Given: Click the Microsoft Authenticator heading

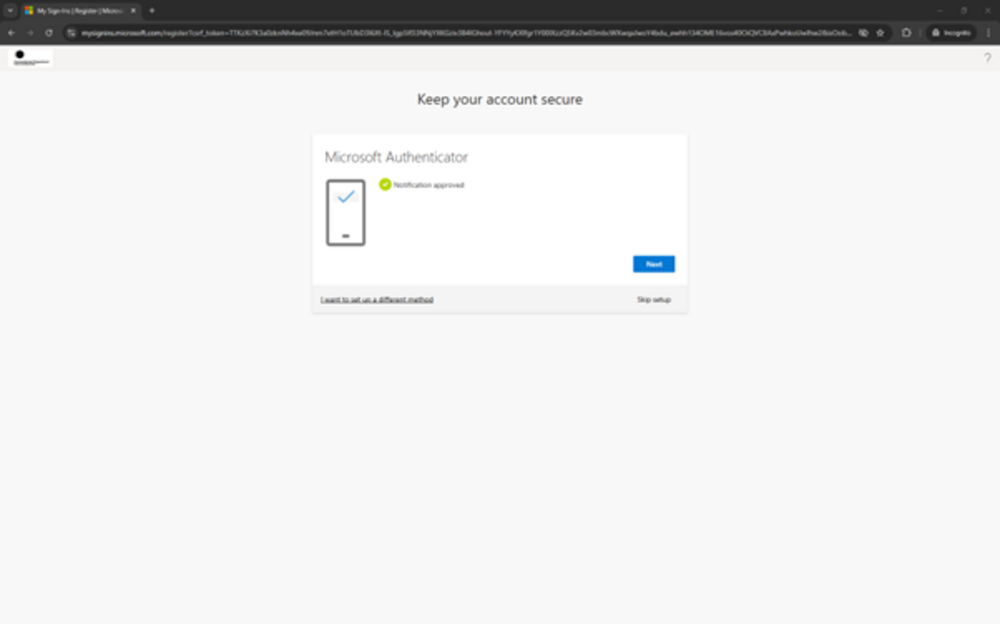Looking at the screenshot, I should point(398,157).
